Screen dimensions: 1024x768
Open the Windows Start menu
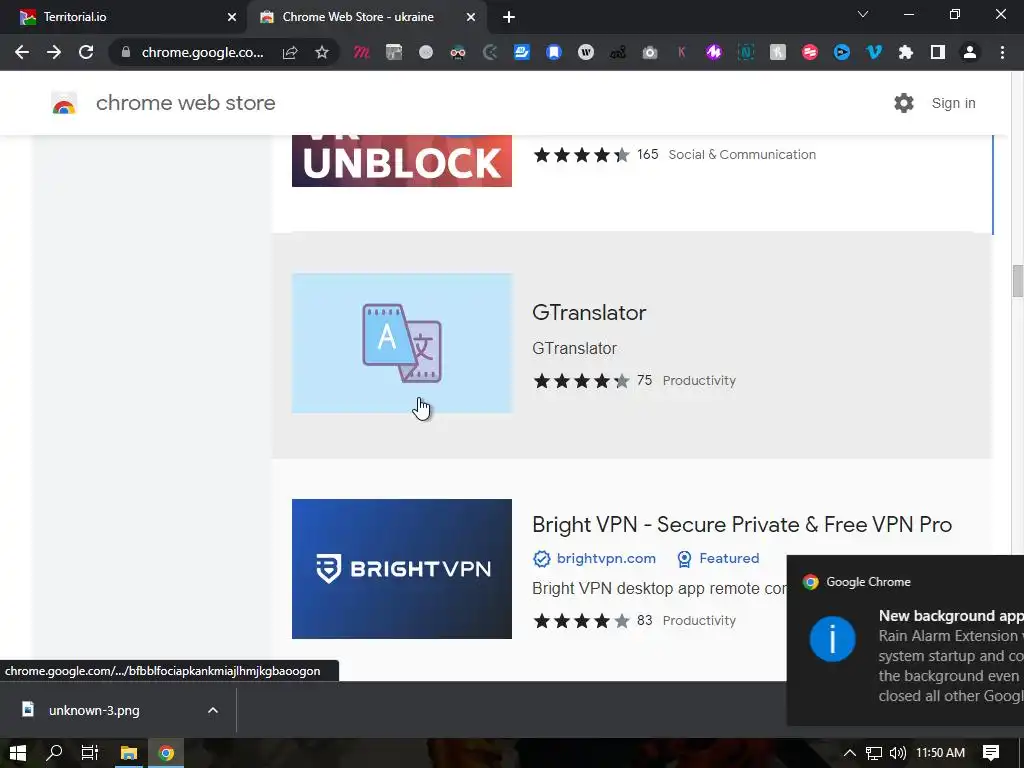[x=18, y=753]
